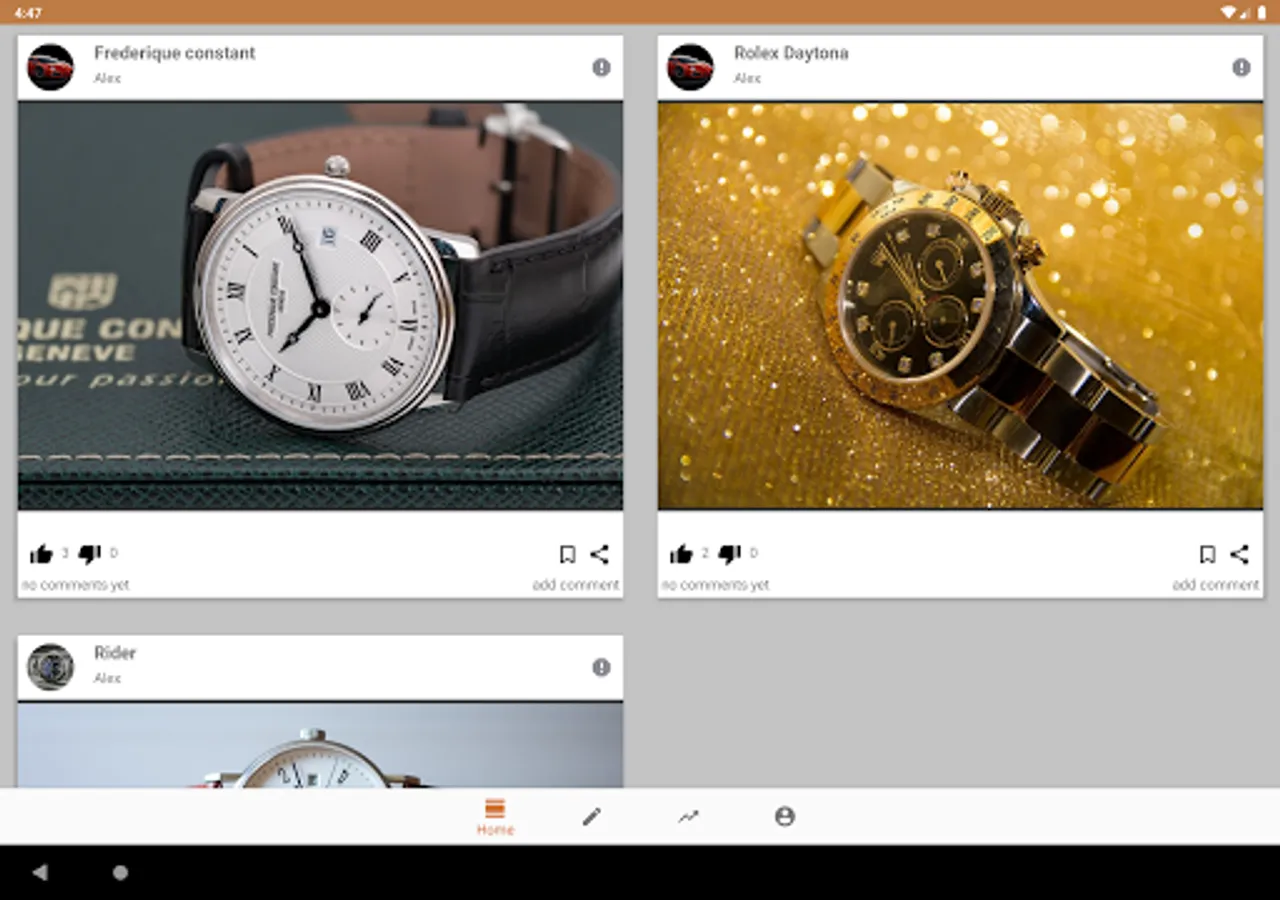Image resolution: width=1280 pixels, height=900 pixels.
Task: Like the Frederique constant post
Action: pyautogui.click(x=41, y=554)
